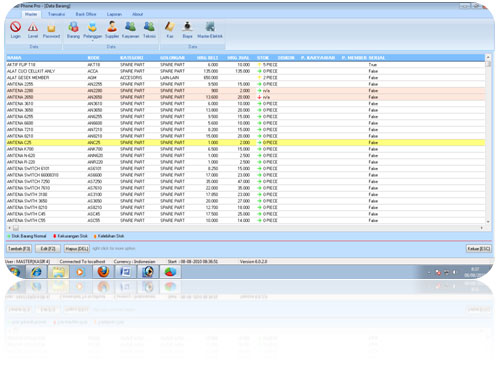Click the Kelebihan Stok legend label

111,236
